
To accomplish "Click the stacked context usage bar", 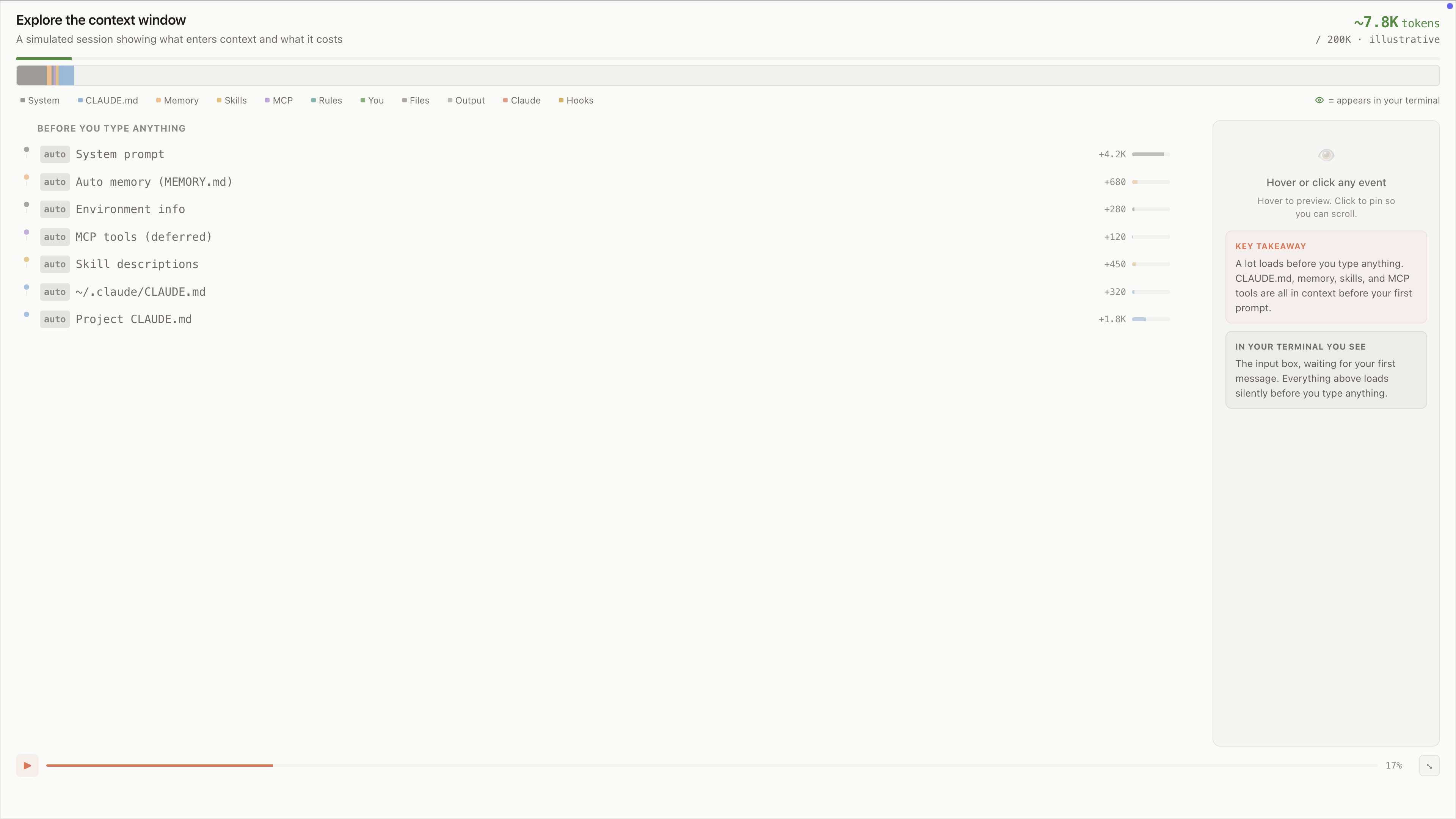I will pyautogui.click(x=728, y=75).
